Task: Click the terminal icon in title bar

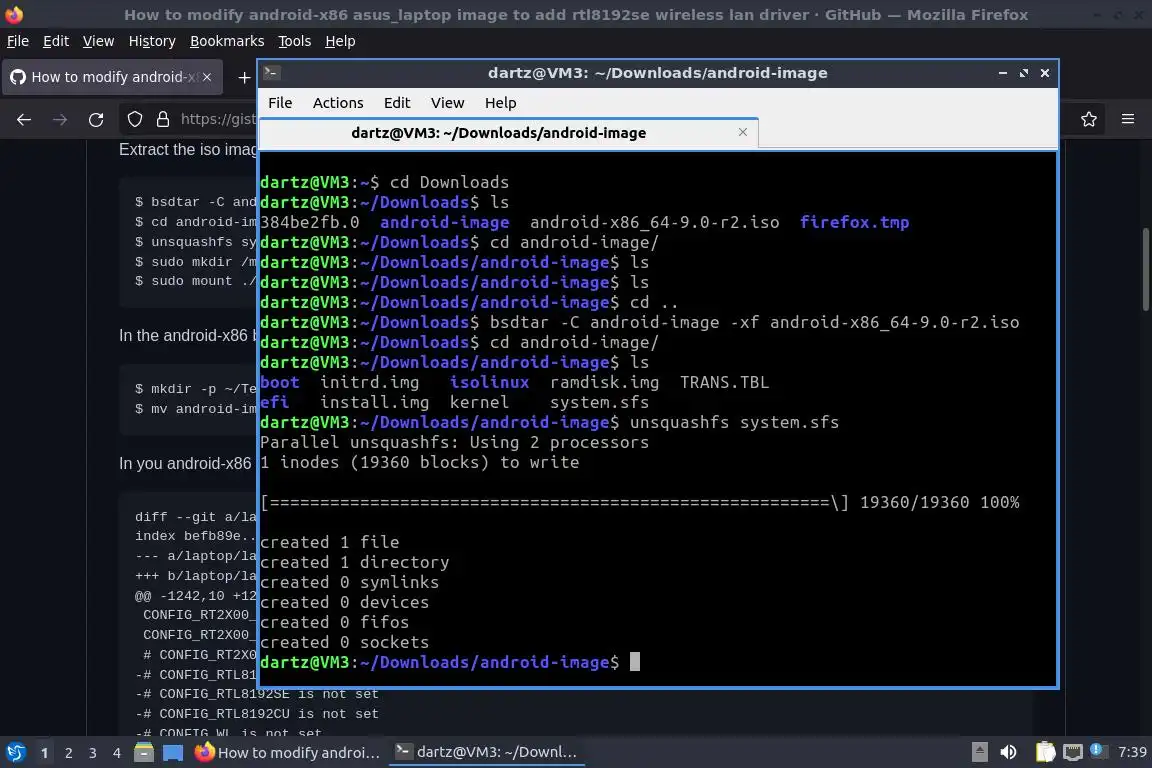Action: click(x=271, y=72)
